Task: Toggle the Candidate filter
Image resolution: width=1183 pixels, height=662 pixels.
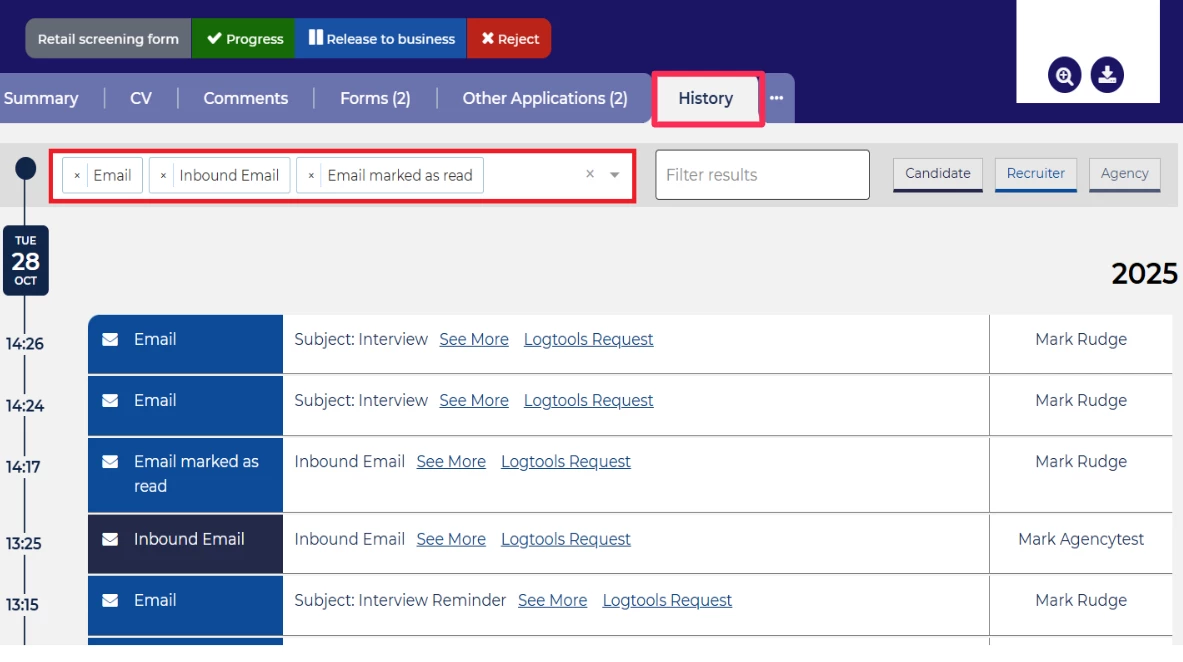Action: pyautogui.click(x=938, y=174)
